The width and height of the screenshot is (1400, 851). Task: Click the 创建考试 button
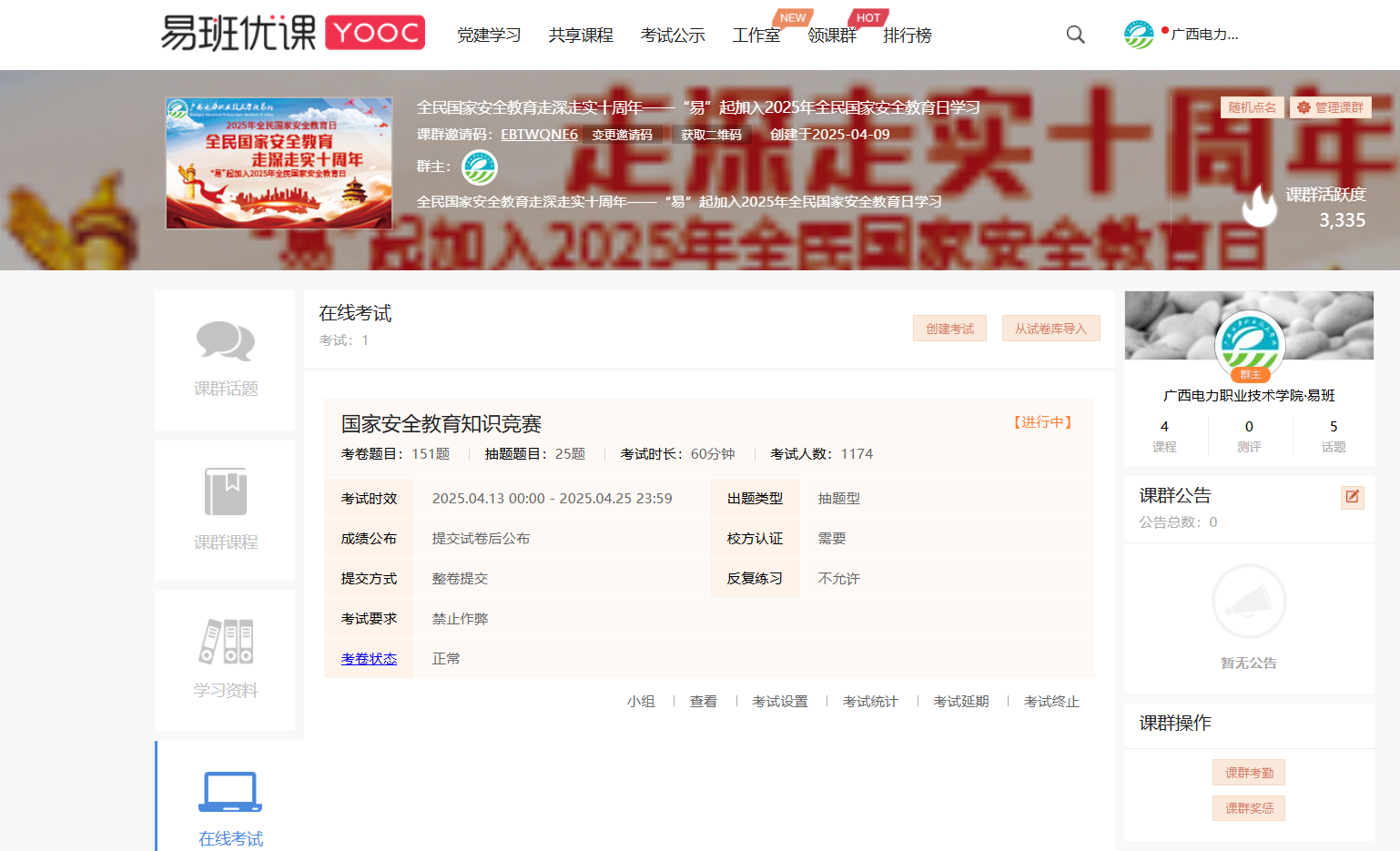tap(949, 328)
